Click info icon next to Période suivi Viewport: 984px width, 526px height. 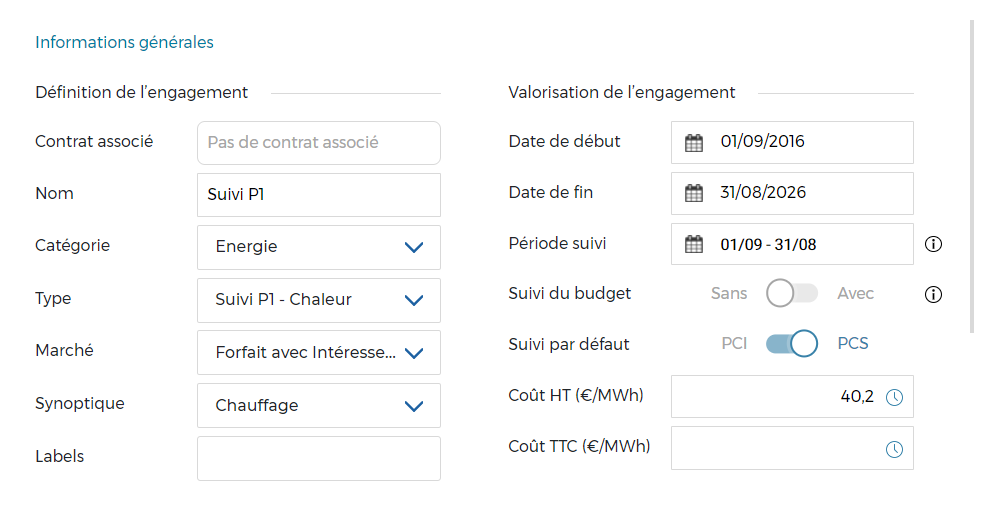pyautogui.click(x=934, y=244)
